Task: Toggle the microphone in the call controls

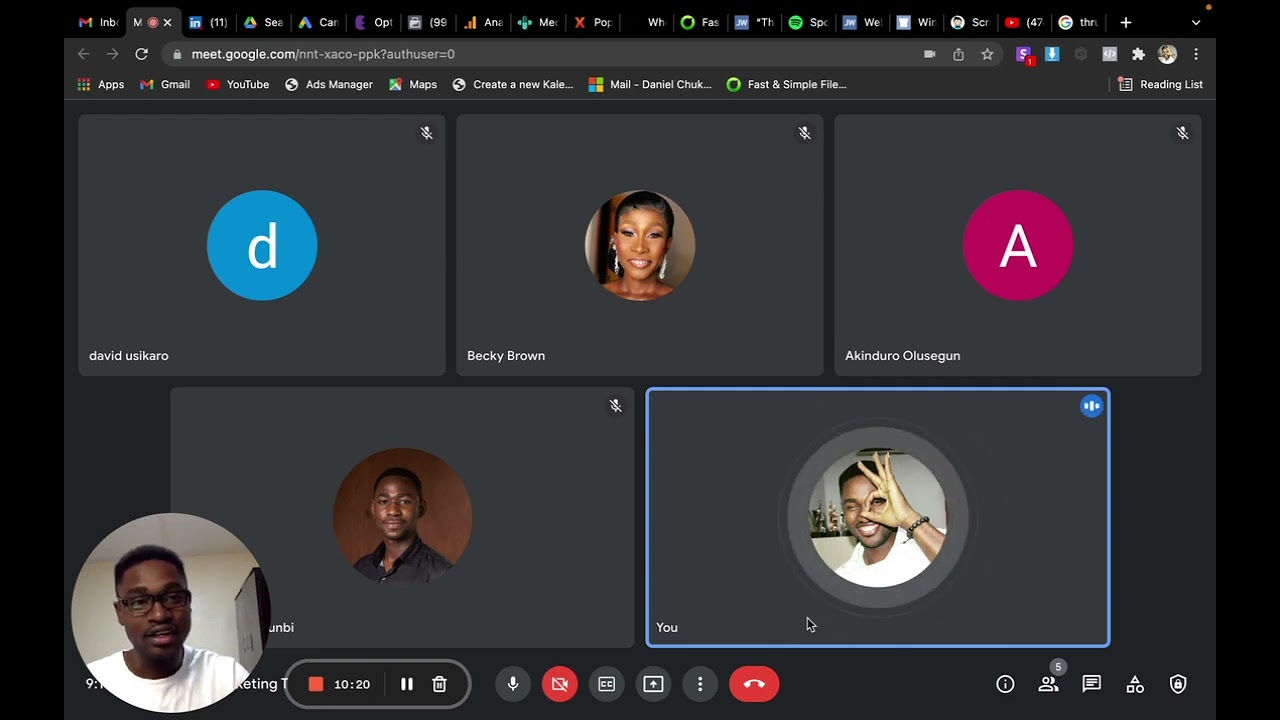Action: (513, 684)
